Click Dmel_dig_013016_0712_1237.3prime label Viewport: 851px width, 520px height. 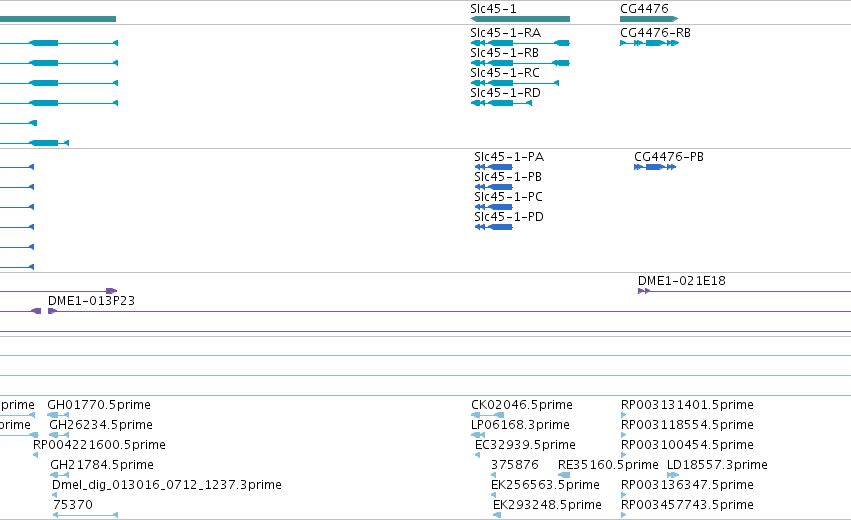point(167,485)
